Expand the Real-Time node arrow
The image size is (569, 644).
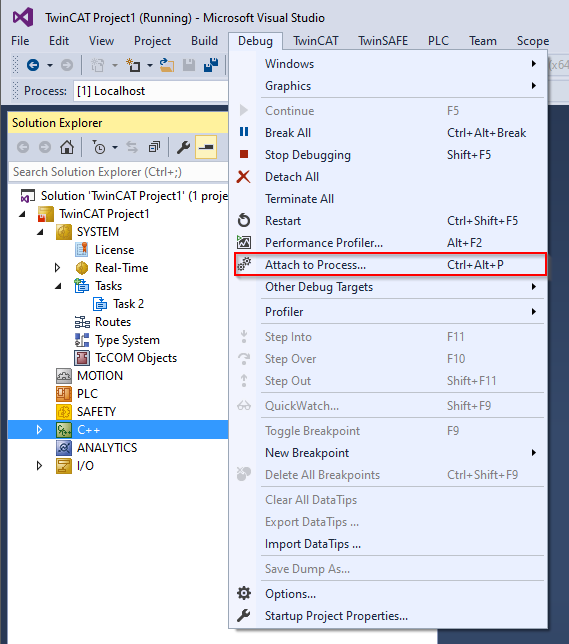[x=58, y=268]
